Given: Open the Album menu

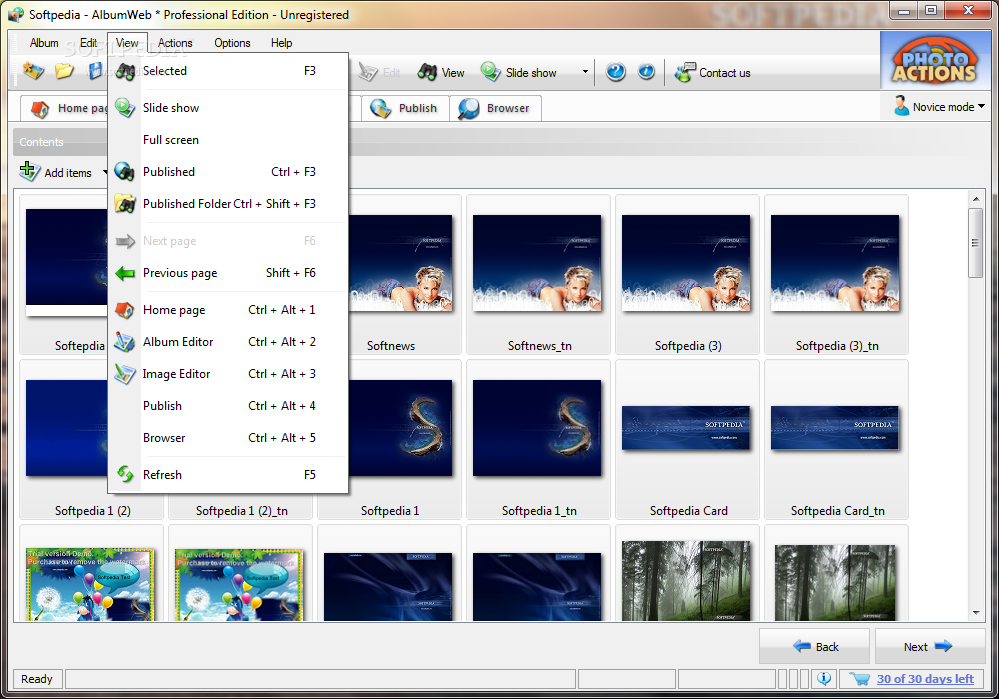Looking at the screenshot, I should [44, 43].
